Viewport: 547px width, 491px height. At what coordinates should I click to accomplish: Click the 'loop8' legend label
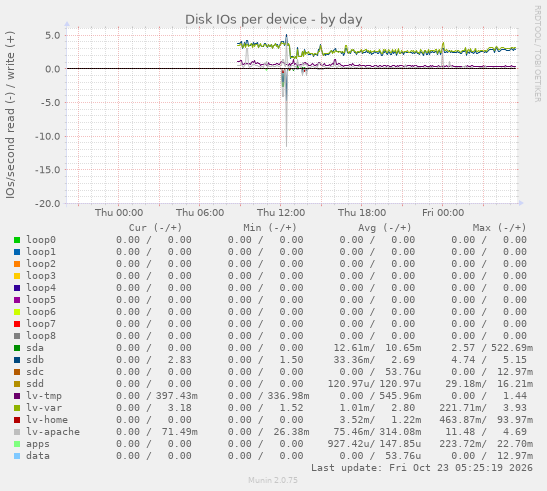pos(41,336)
